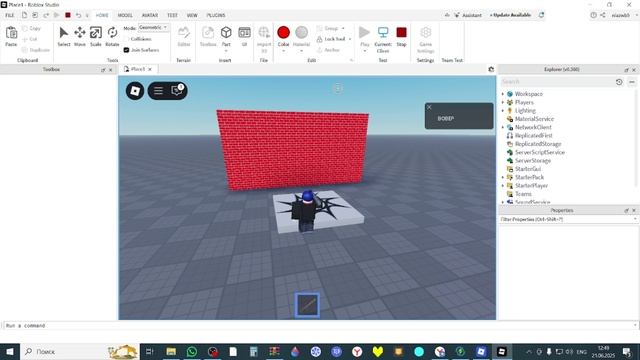Screen dimensions: 640x360
Task: Expand the NetworkClient tree node
Action: point(503,127)
